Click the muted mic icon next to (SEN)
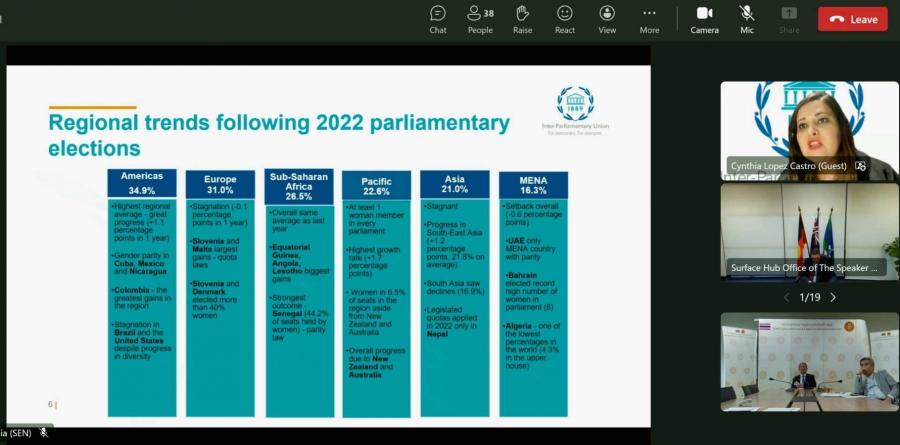 click(x=44, y=433)
